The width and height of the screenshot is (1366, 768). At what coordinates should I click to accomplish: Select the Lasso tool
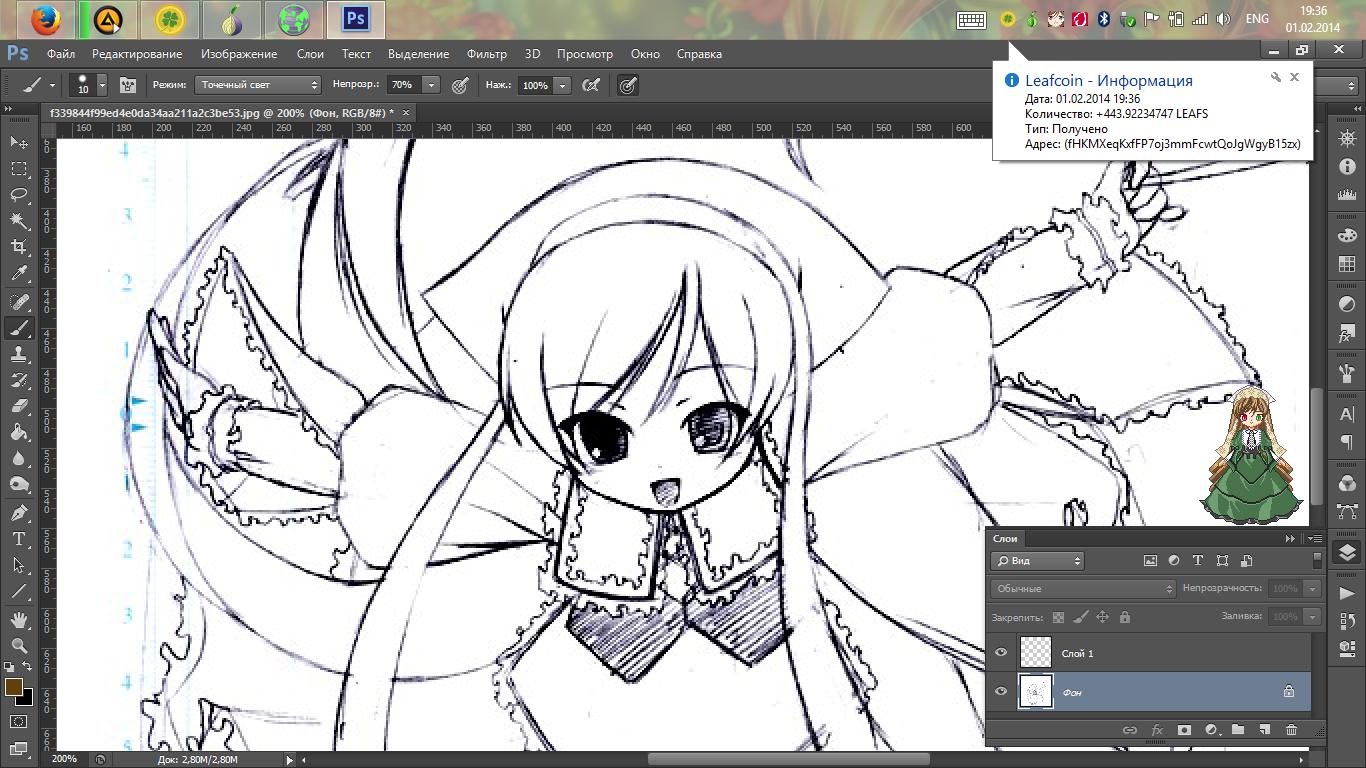(x=19, y=195)
